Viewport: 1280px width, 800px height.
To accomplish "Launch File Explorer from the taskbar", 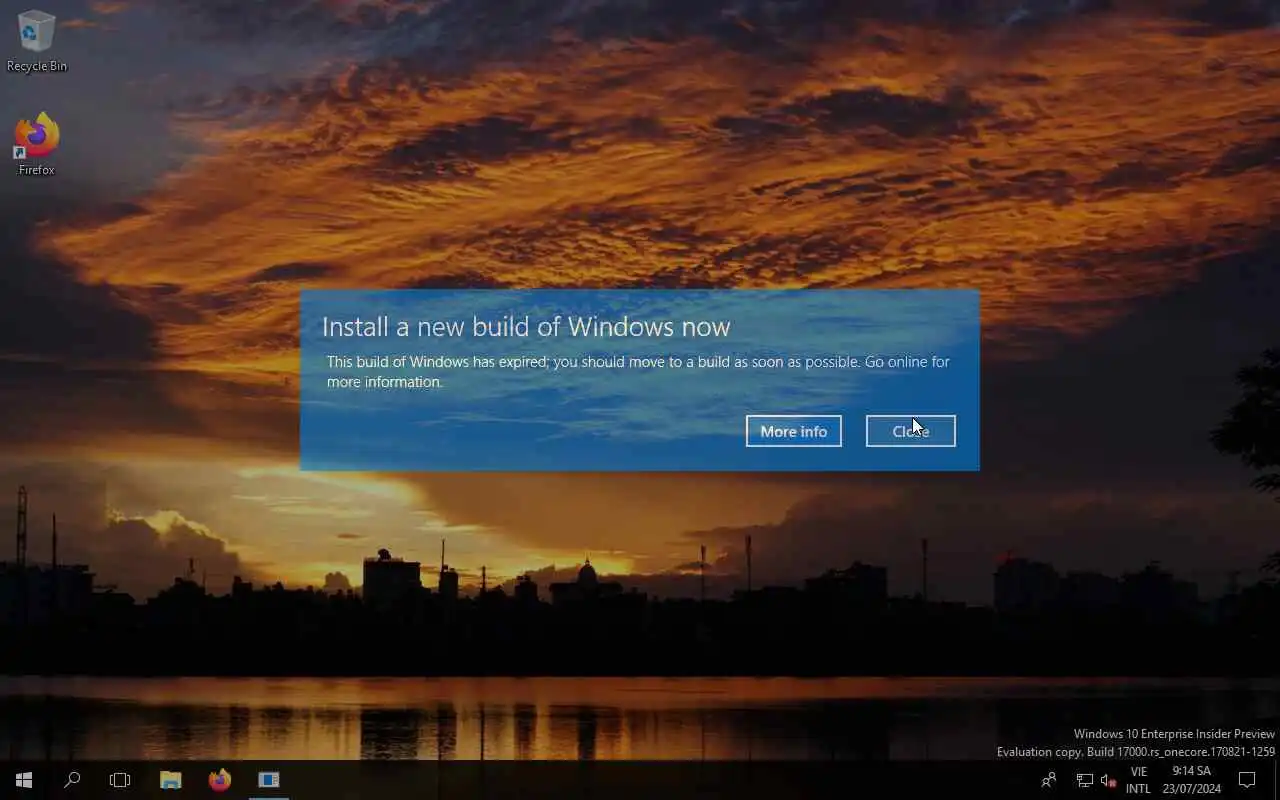I will pyautogui.click(x=170, y=780).
